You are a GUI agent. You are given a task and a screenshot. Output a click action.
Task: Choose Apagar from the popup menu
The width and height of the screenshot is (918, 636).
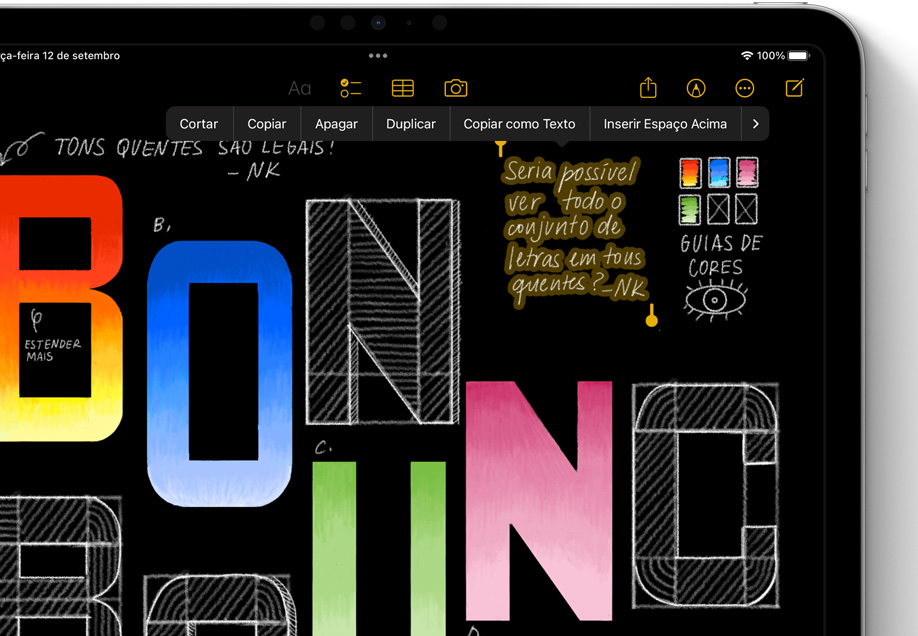336,124
